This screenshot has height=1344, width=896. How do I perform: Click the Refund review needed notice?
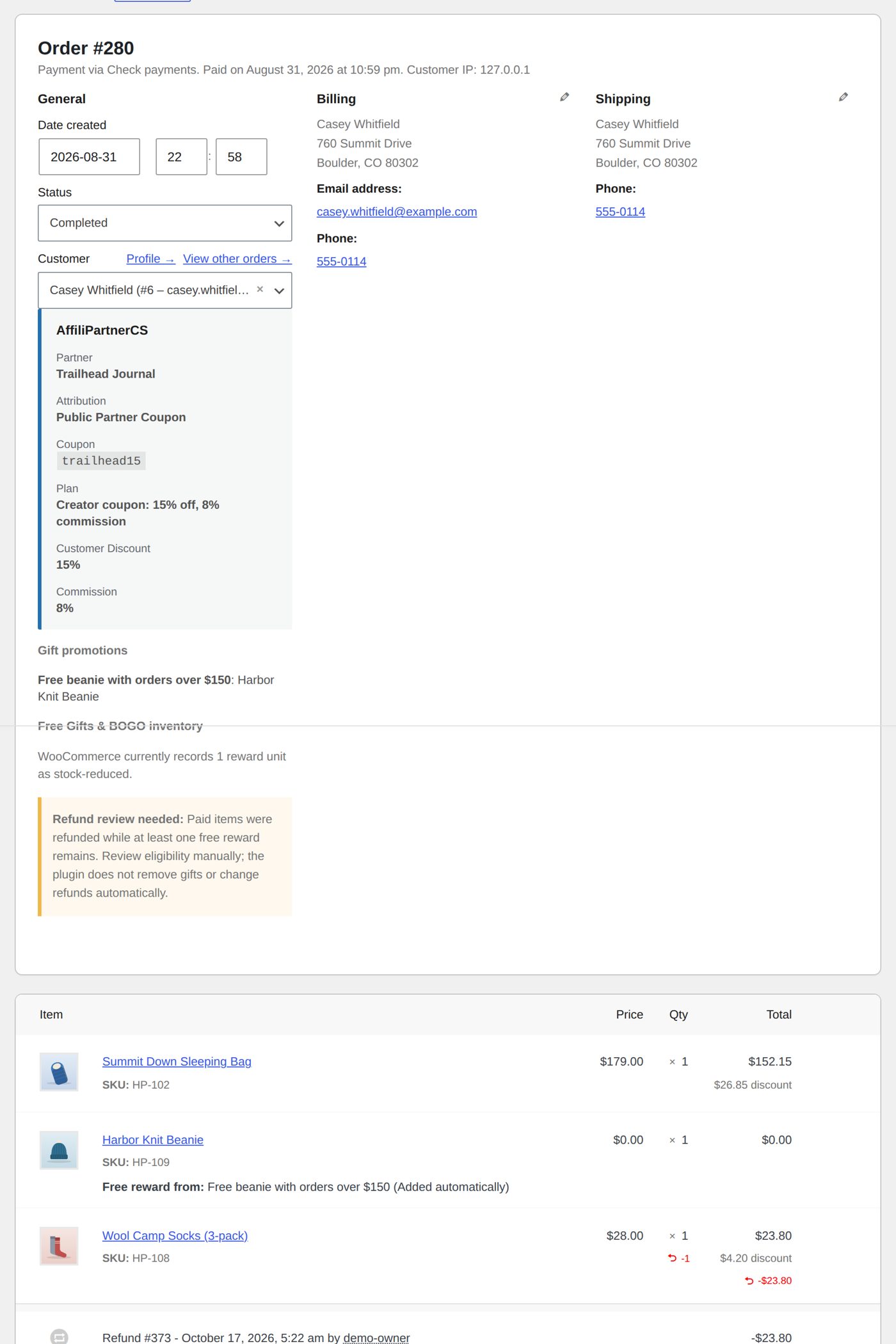pyautogui.click(x=165, y=856)
